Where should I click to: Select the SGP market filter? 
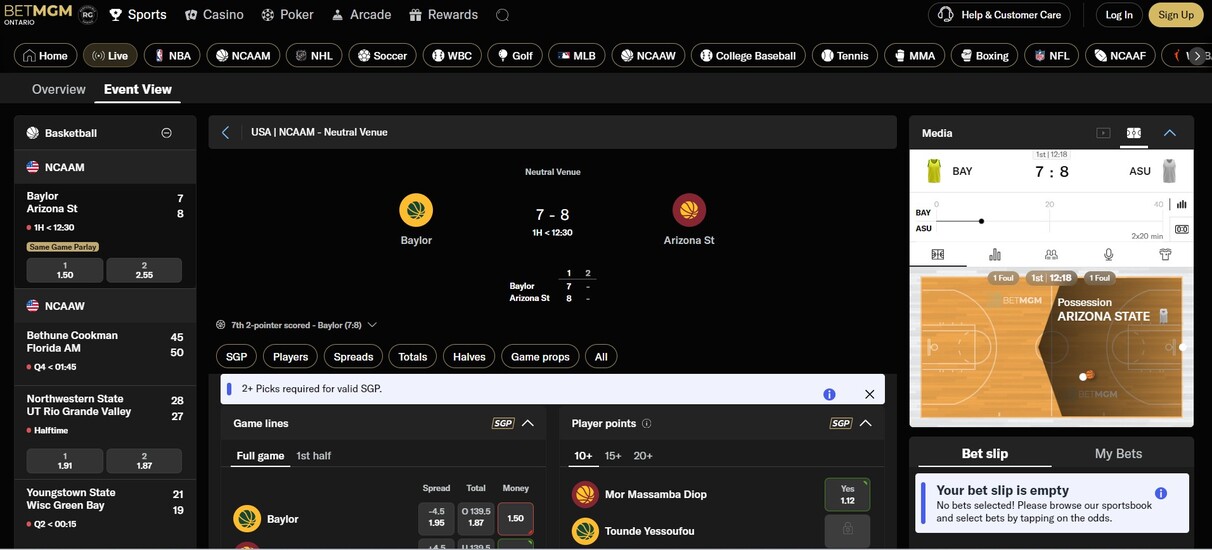tap(236, 356)
